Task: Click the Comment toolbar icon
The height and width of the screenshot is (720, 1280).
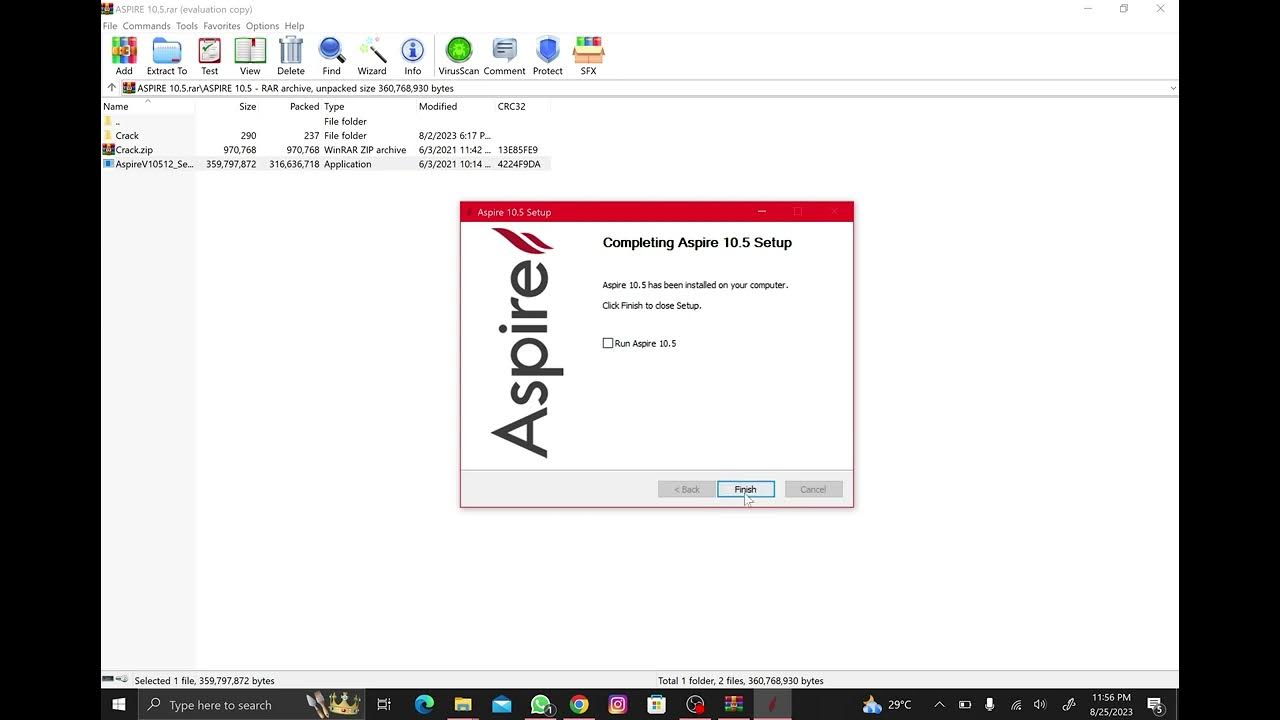Action: pyautogui.click(x=505, y=56)
